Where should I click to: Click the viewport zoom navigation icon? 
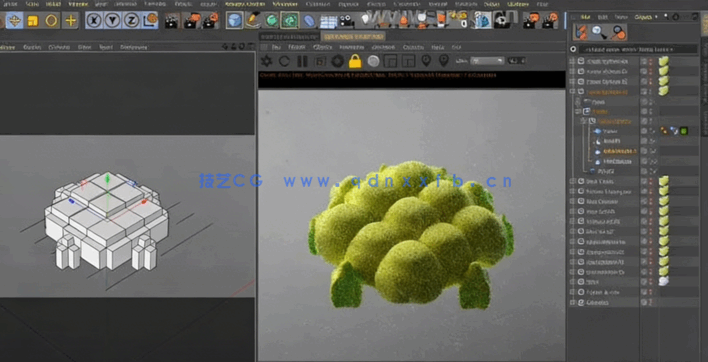click(x=233, y=46)
